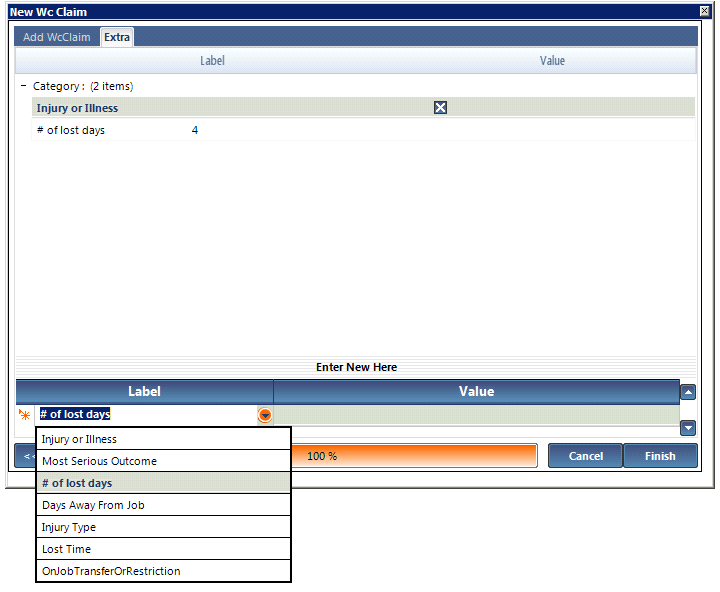Click the Label header in Enter New section

click(145, 392)
